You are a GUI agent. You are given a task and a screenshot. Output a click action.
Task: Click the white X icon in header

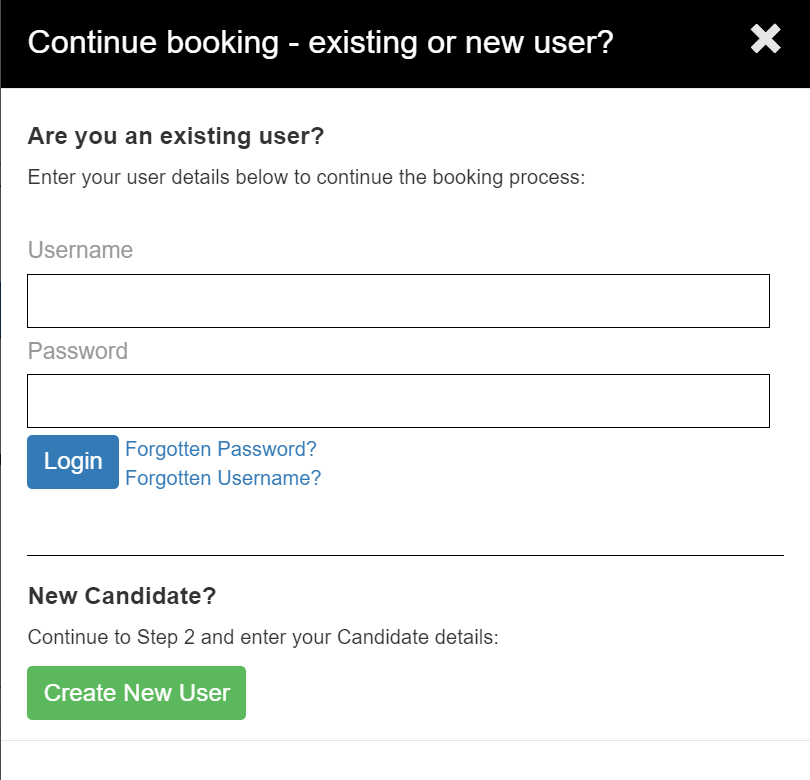pos(765,39)
